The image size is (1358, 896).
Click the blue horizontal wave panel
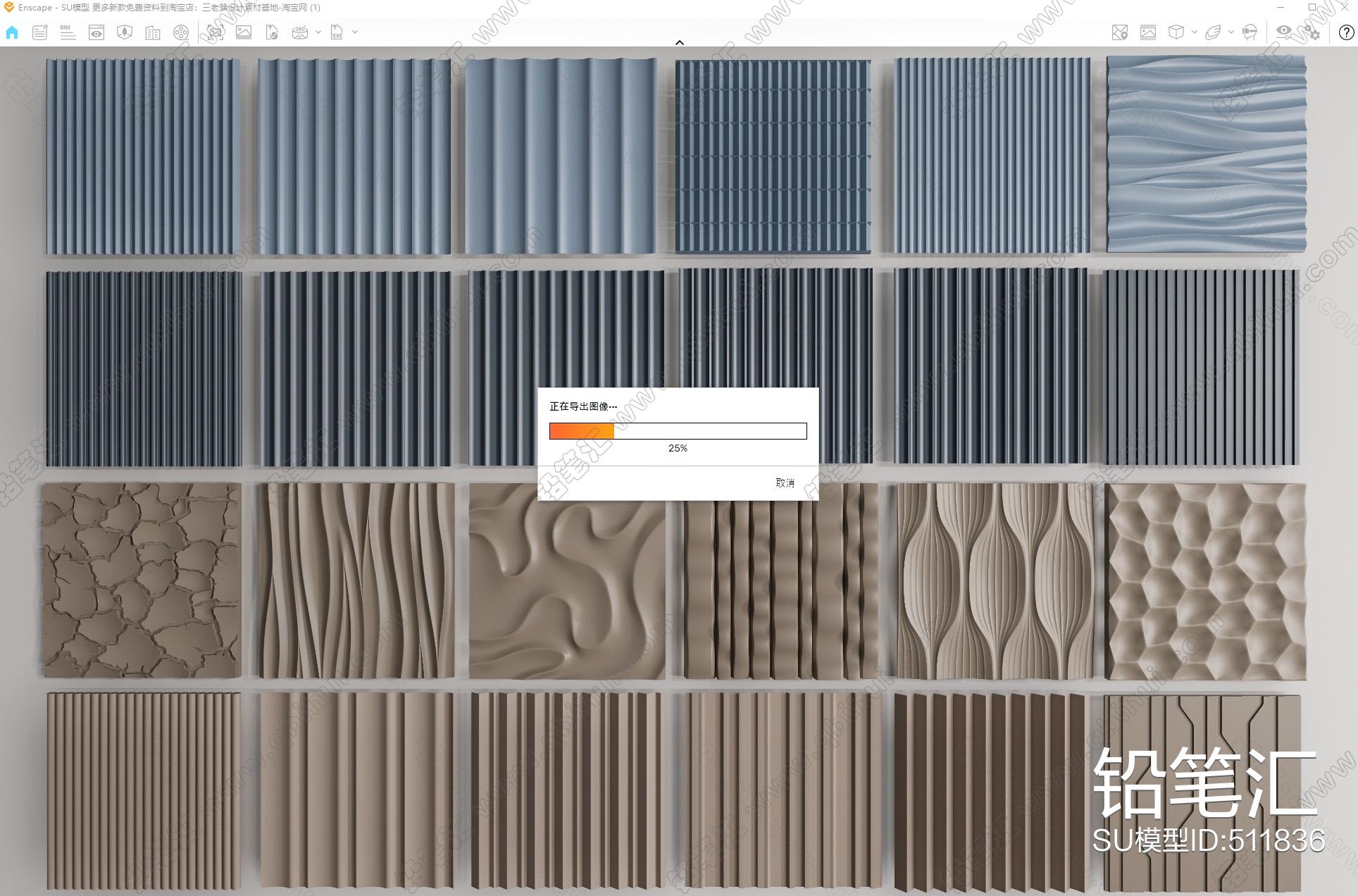[x=1206, y=154]
